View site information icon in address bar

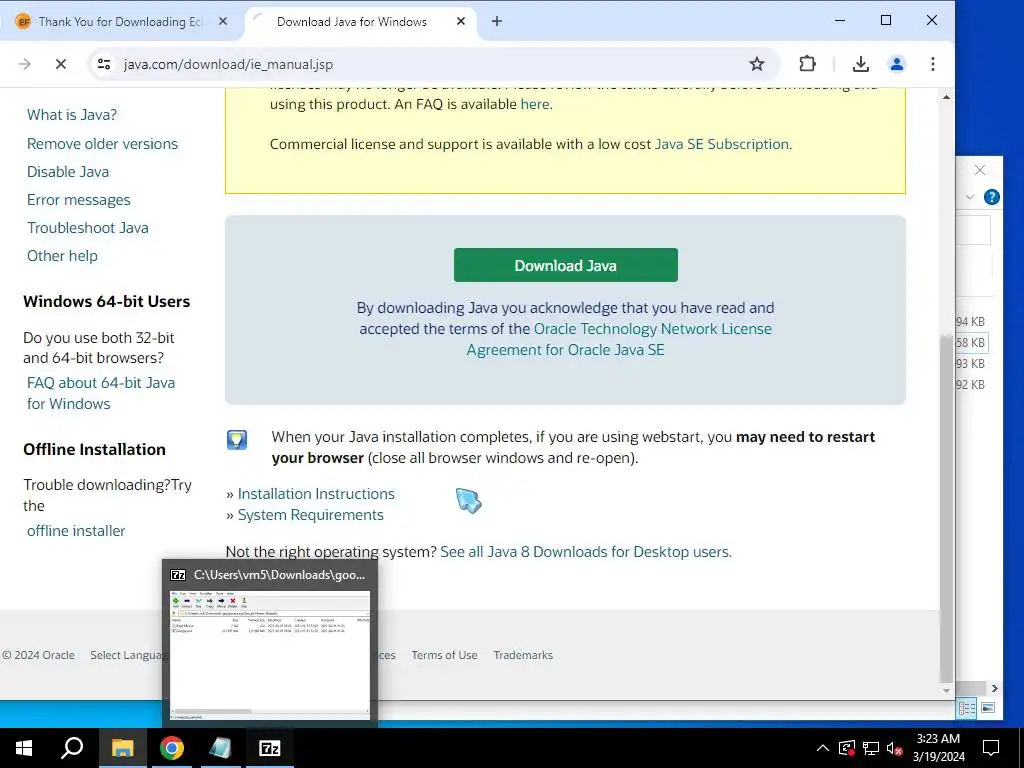pyautogui.click(x=104, y=64)
